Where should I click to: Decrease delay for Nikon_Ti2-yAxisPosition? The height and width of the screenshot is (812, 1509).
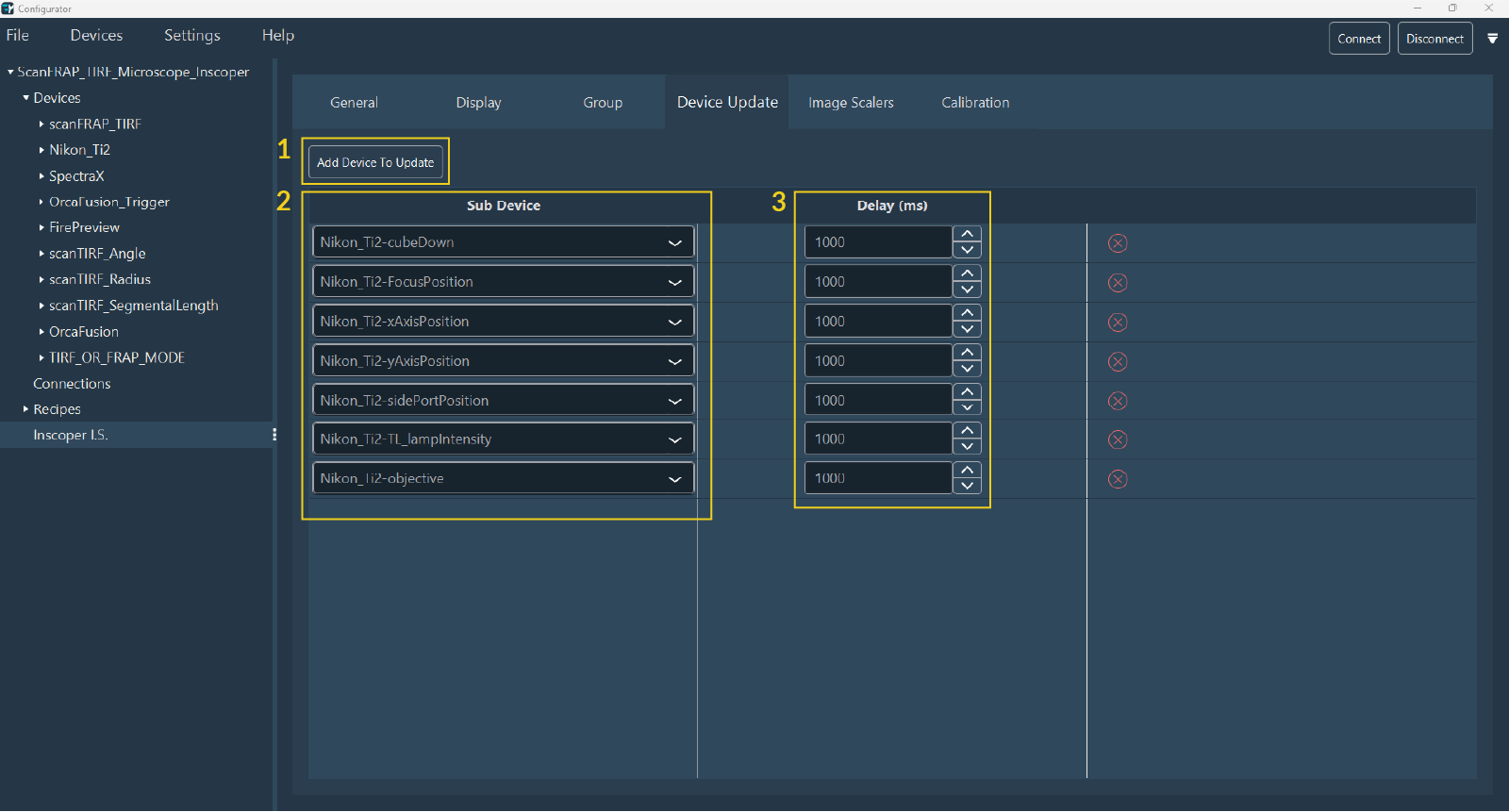pyautogui.click(x=967, y=369)
